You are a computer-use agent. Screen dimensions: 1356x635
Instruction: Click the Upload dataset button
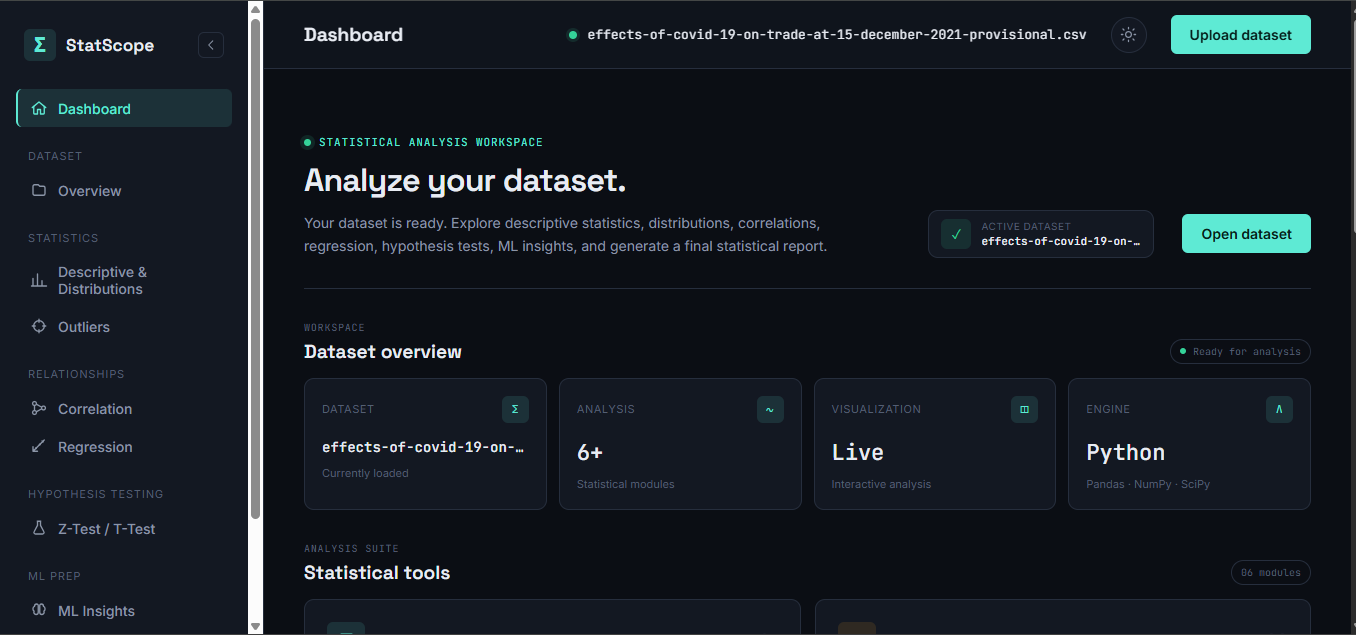pos(1240,35)
